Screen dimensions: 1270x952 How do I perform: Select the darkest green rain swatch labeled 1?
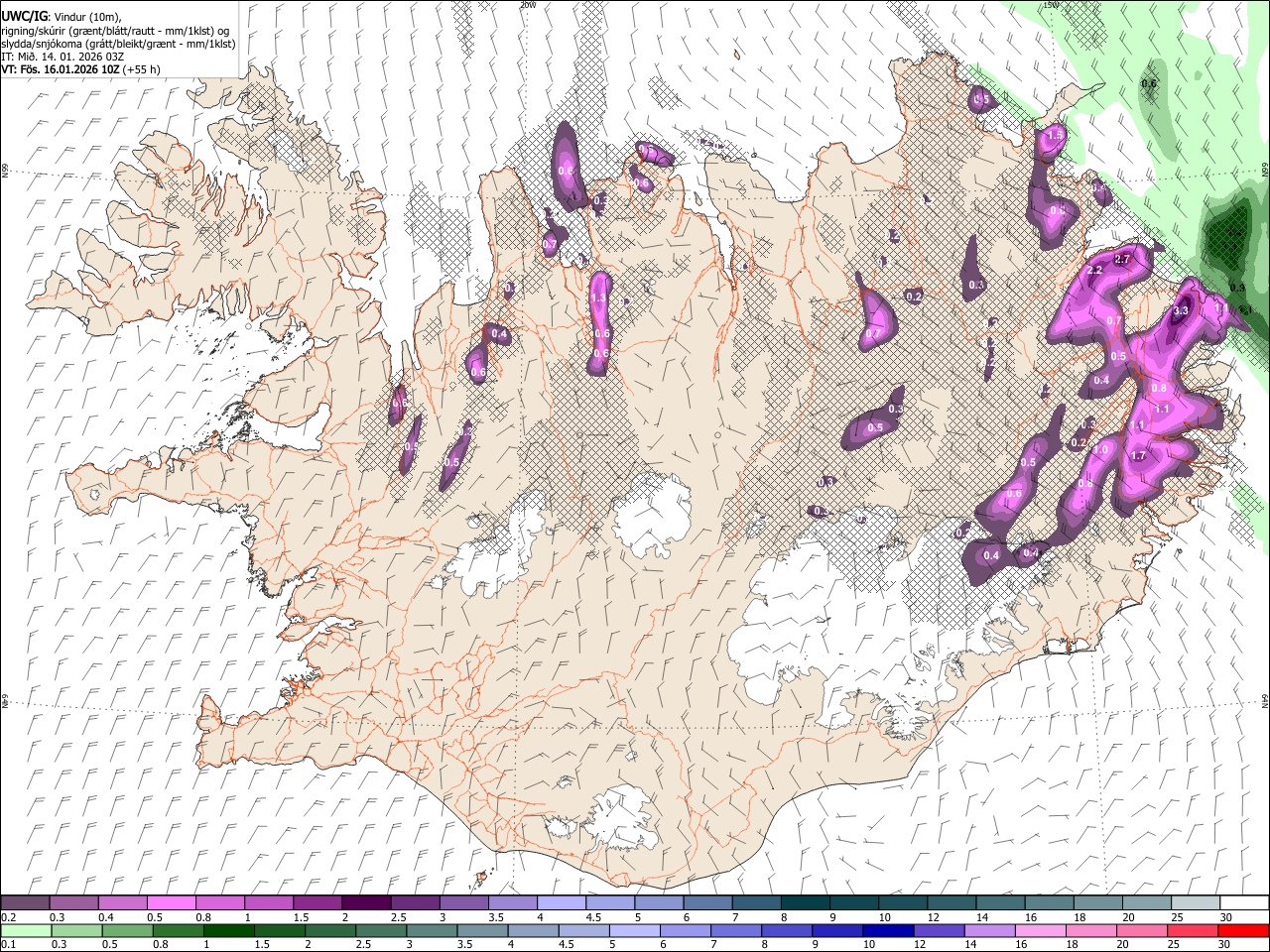click(228, 930)
